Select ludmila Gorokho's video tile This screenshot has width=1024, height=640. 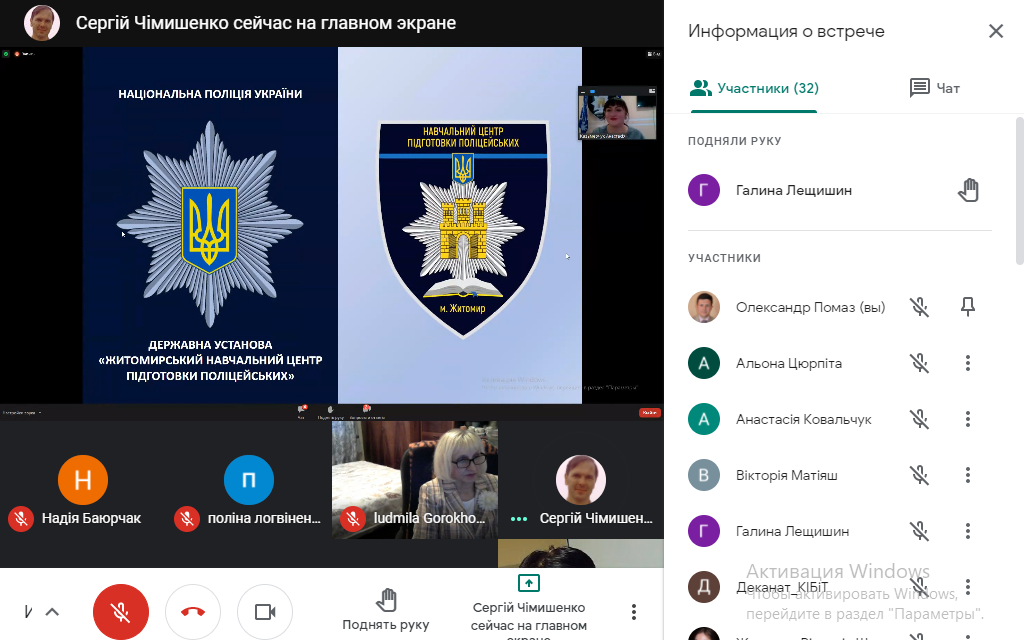coord(415,480)
